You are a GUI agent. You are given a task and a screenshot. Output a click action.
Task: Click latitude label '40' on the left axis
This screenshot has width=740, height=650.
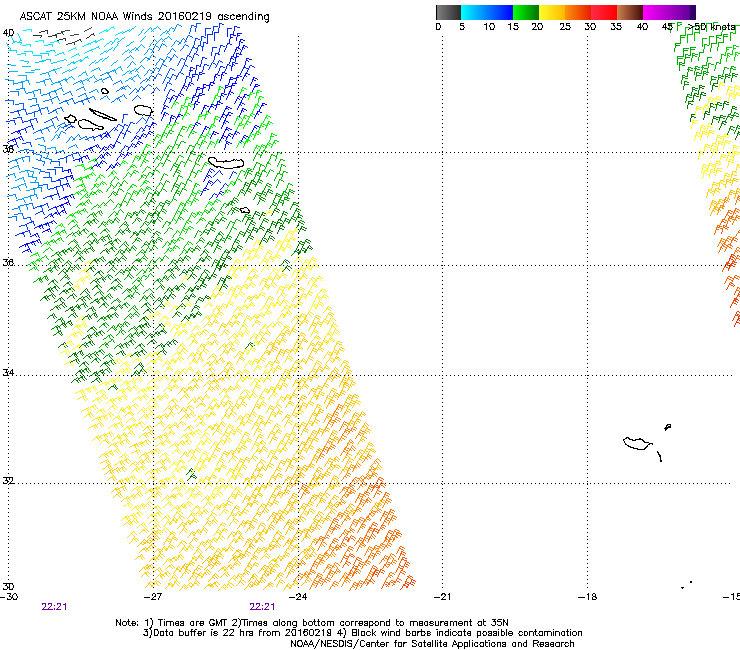pos(8,33)
